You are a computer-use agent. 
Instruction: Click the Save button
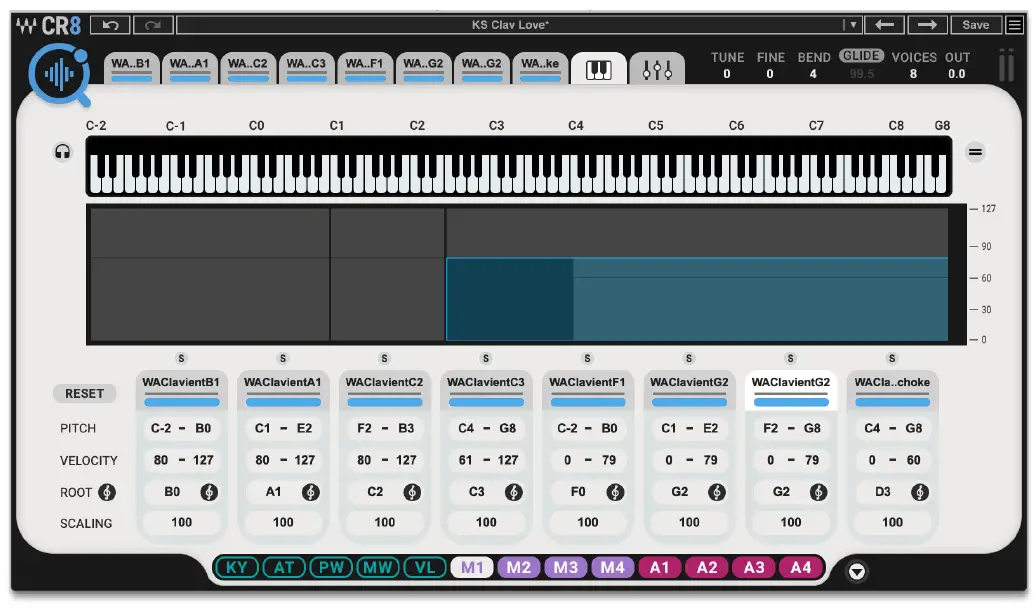pyautogui.click(x=977, y=24)
